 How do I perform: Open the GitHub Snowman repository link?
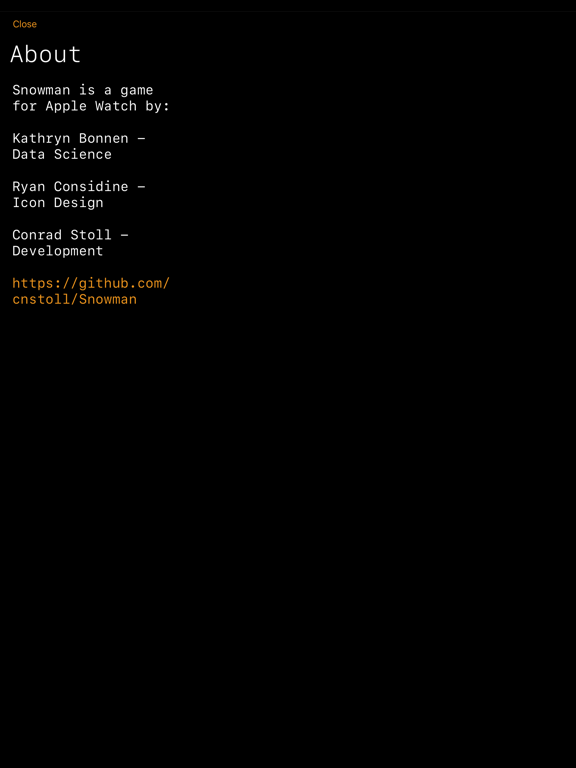(91, 291)
